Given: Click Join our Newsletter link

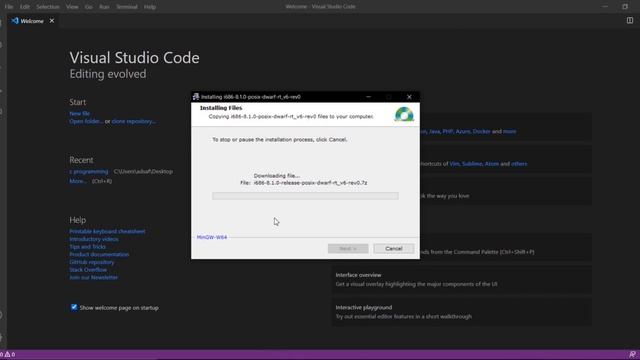Looking at the screenshot, I should pos(93,278).
